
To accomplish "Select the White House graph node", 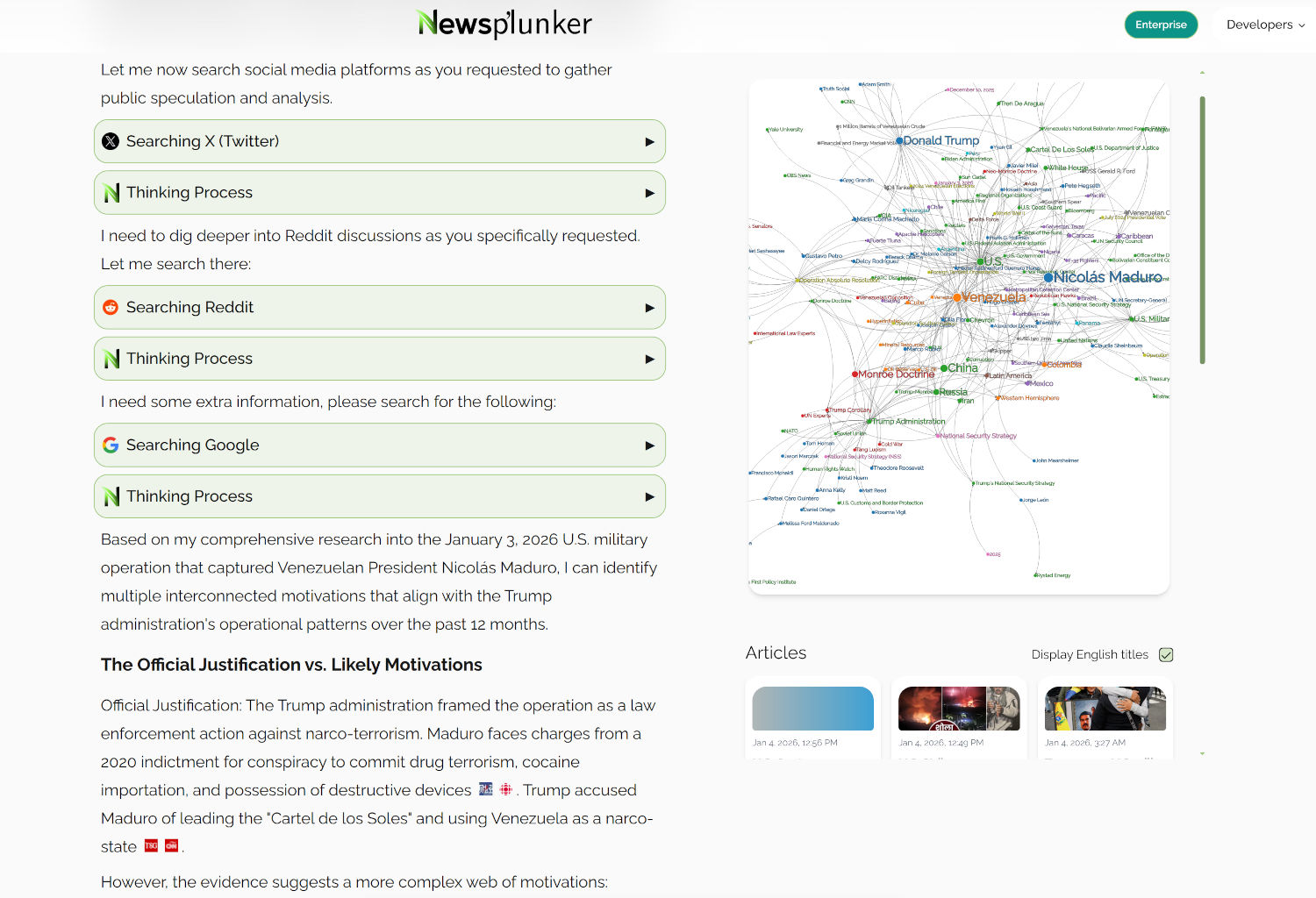I will coord(1046,167).
